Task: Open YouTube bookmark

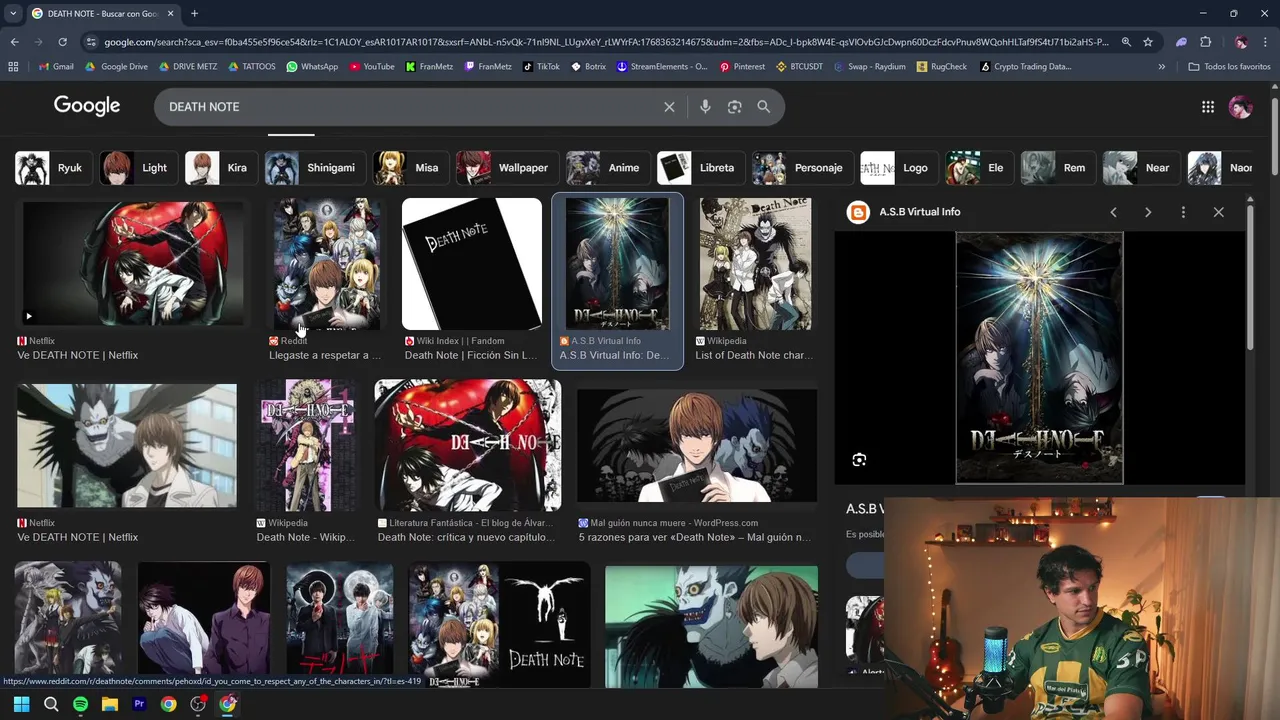Action: coord(372,67)
